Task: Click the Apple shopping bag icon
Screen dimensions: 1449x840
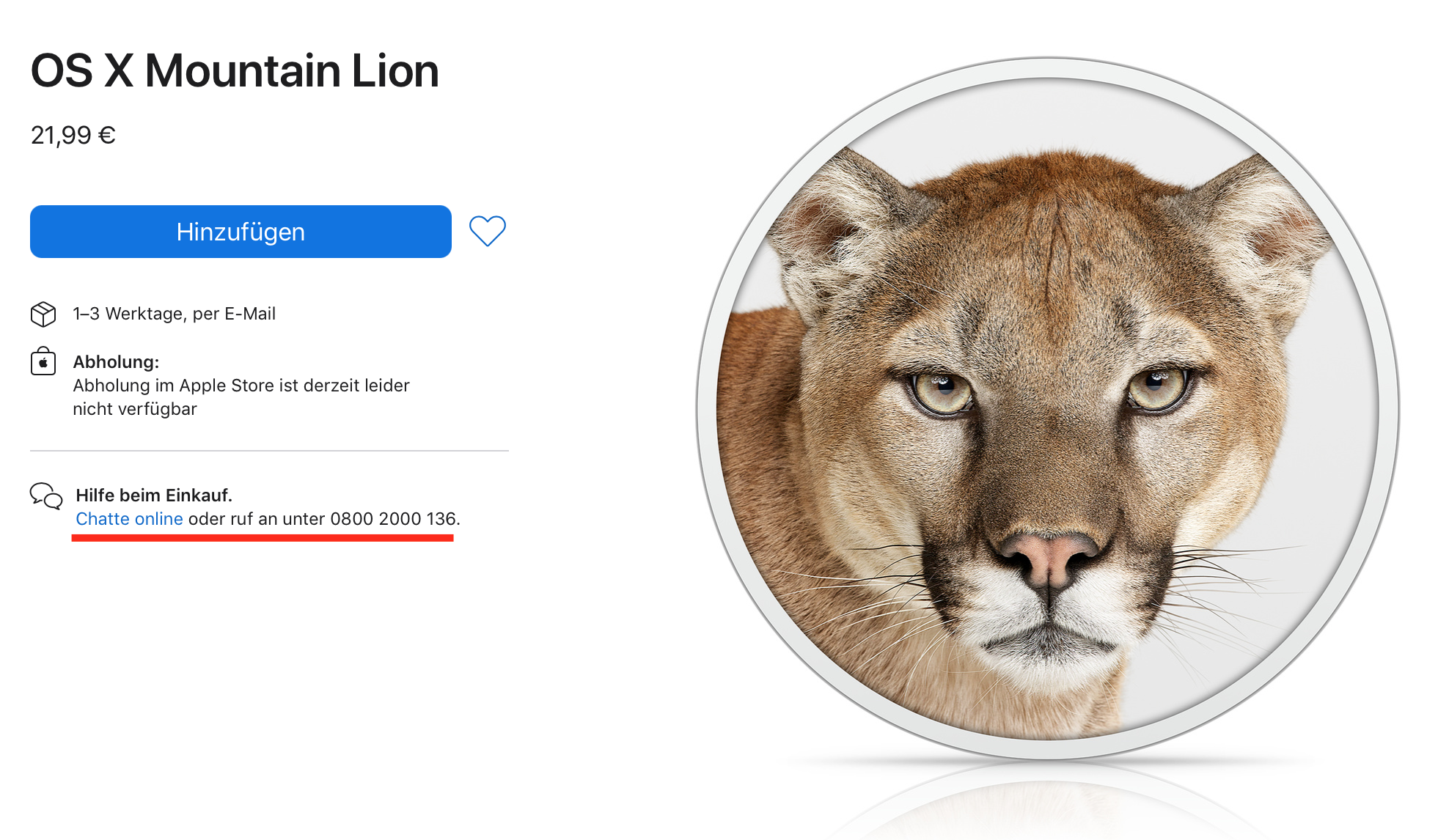Action: pos(43,361)
